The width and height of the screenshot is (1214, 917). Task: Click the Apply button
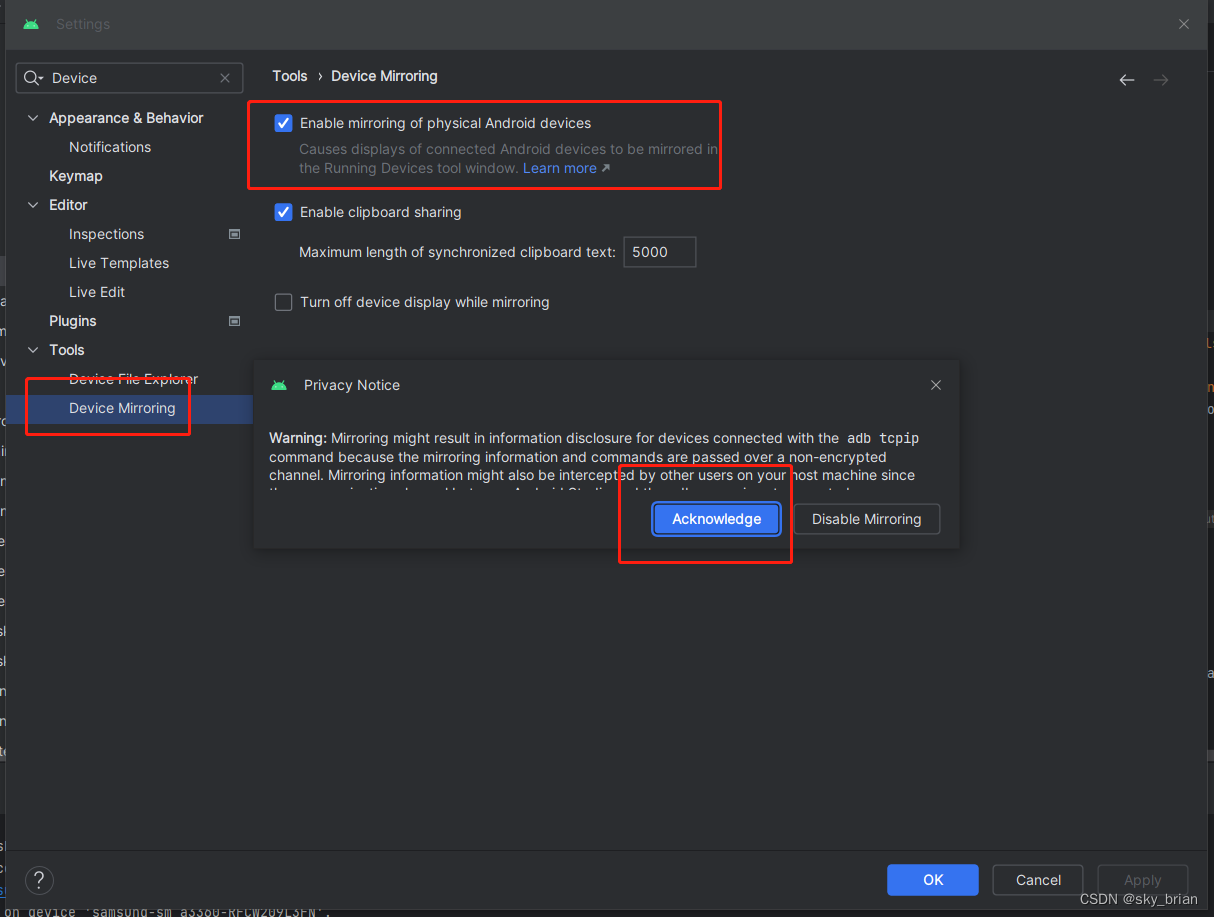(x=1142, y=880)
